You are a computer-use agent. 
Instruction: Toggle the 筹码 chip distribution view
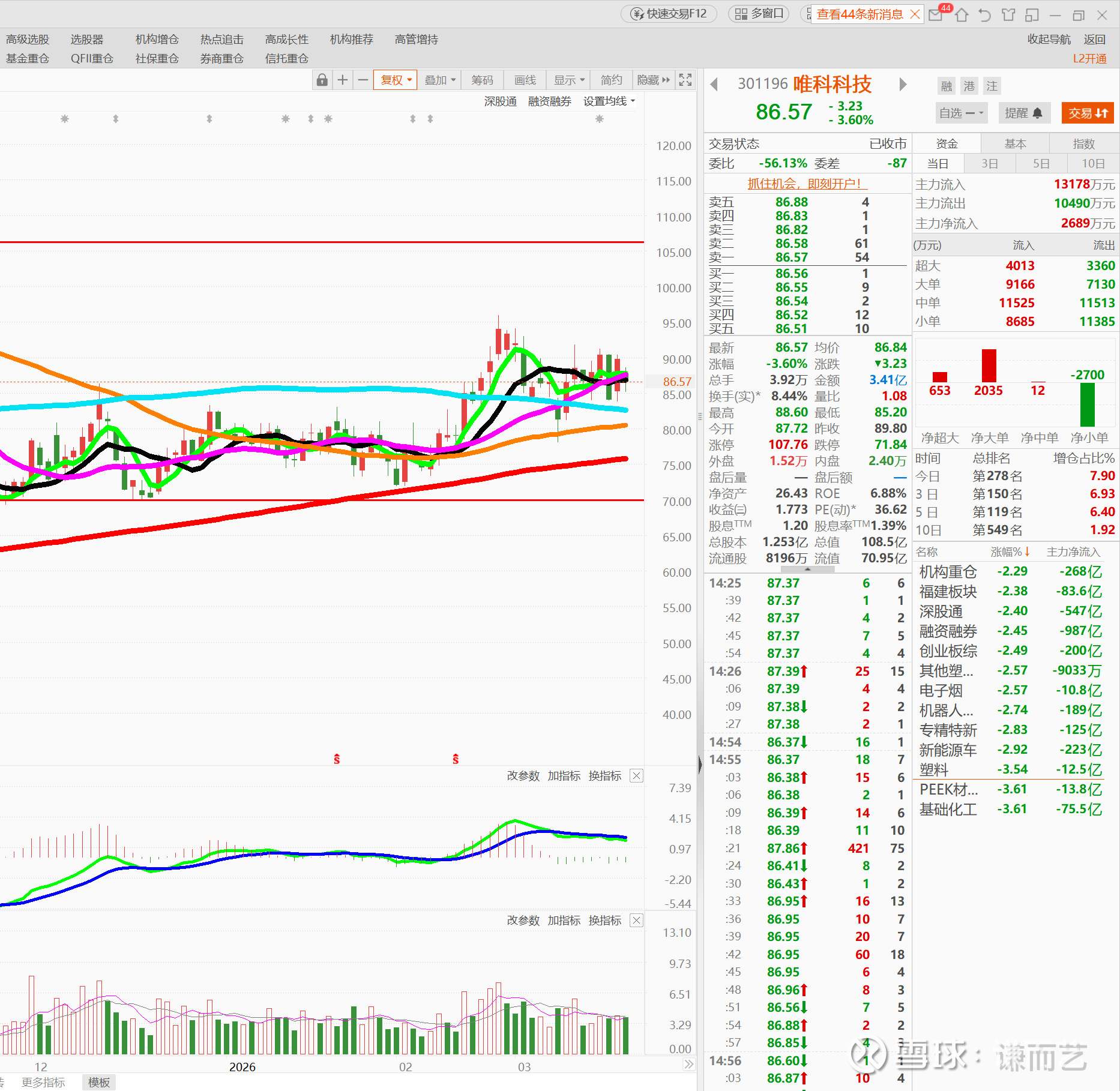coord(482,80)
